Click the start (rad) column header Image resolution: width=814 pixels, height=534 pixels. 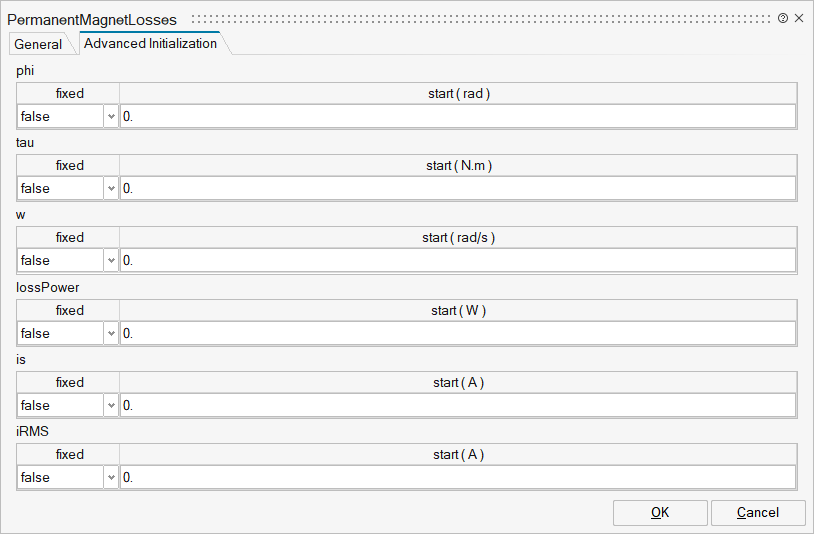[458, 93]
